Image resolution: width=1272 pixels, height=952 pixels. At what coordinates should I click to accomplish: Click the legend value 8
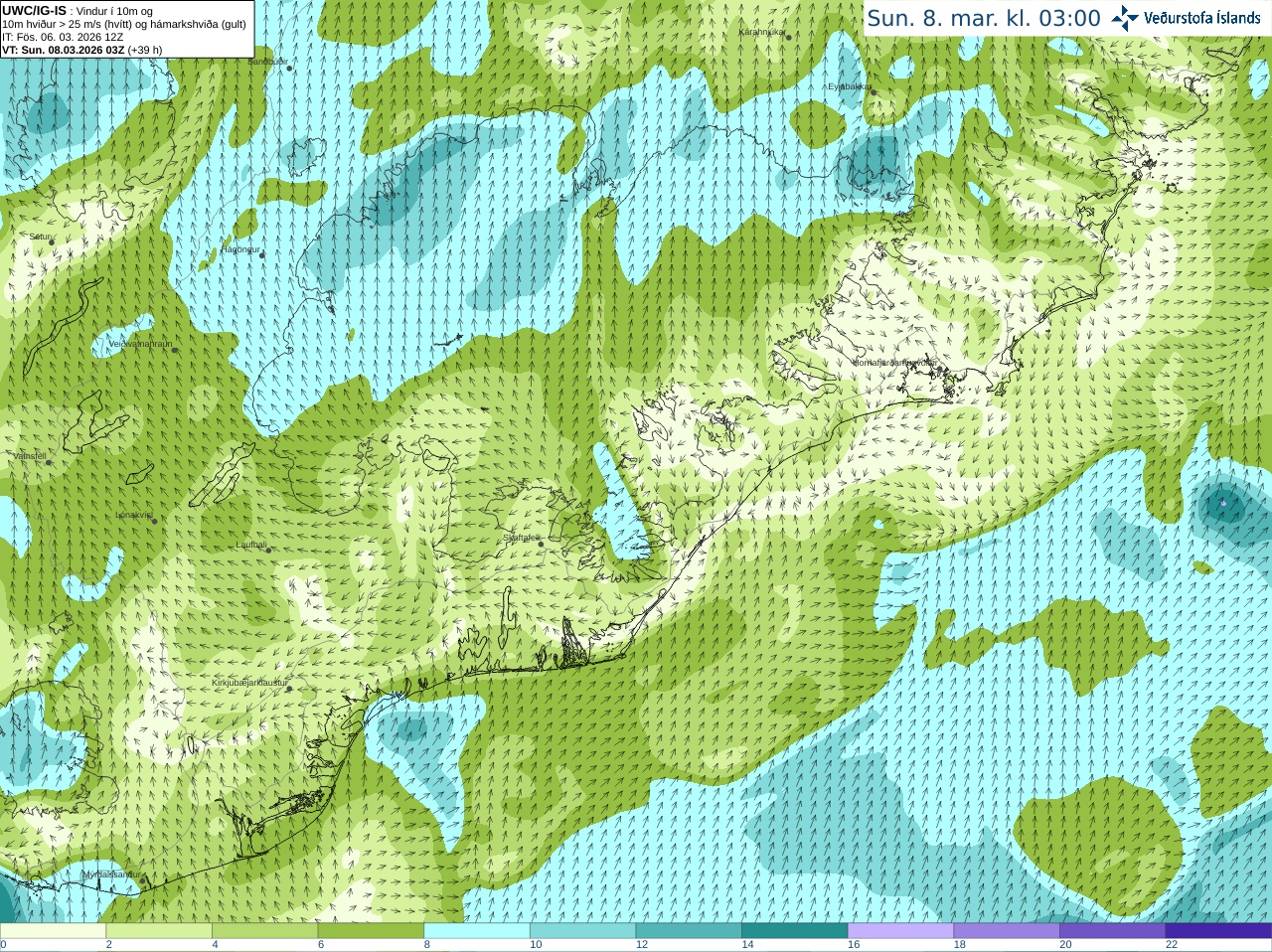tap(427, 945)
